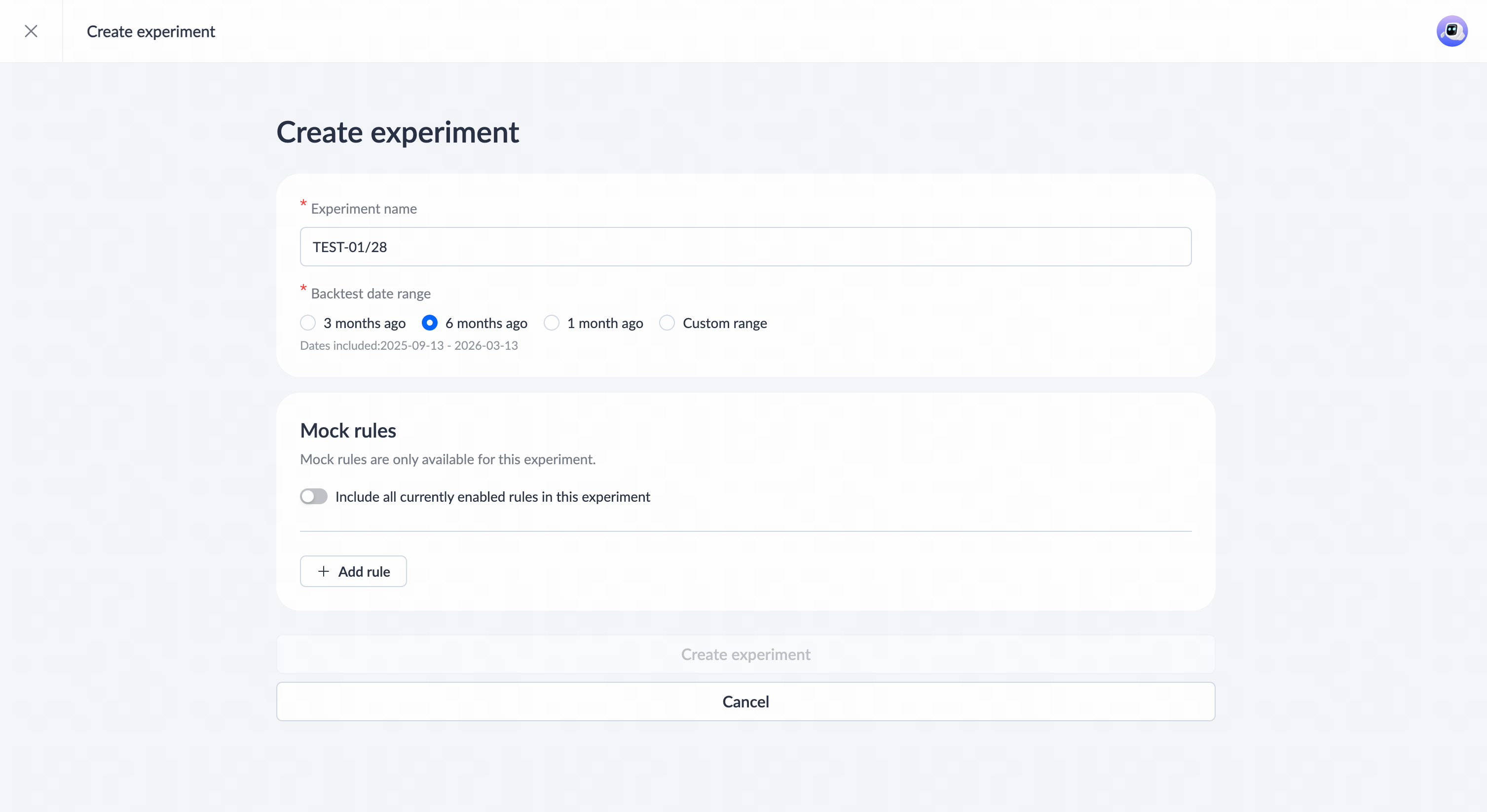The image size is (1487, 812).
Task: Click the '3 months ago' label text
Action: 364,323
